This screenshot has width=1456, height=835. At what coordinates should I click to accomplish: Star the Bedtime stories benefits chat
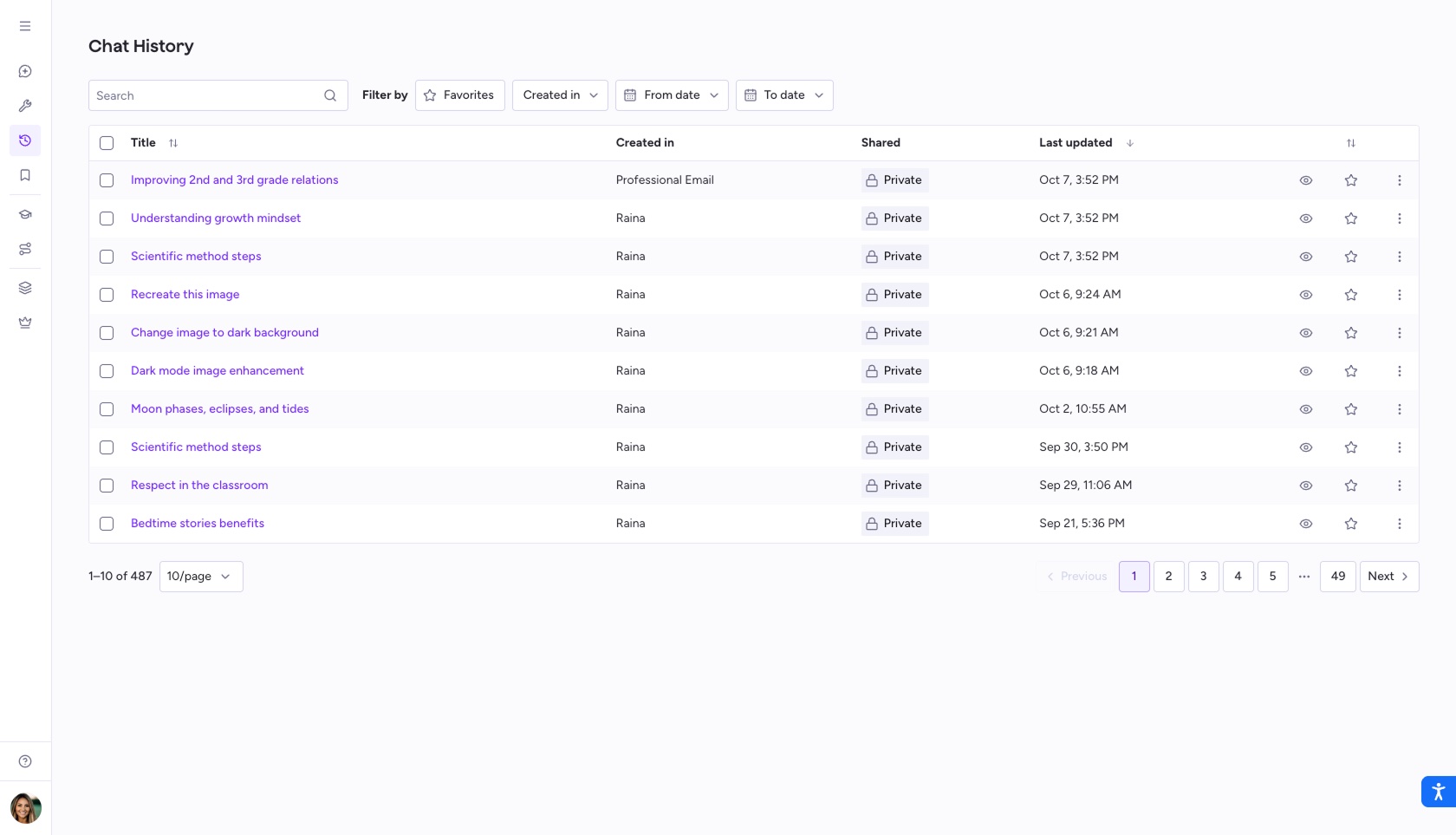1350,524
